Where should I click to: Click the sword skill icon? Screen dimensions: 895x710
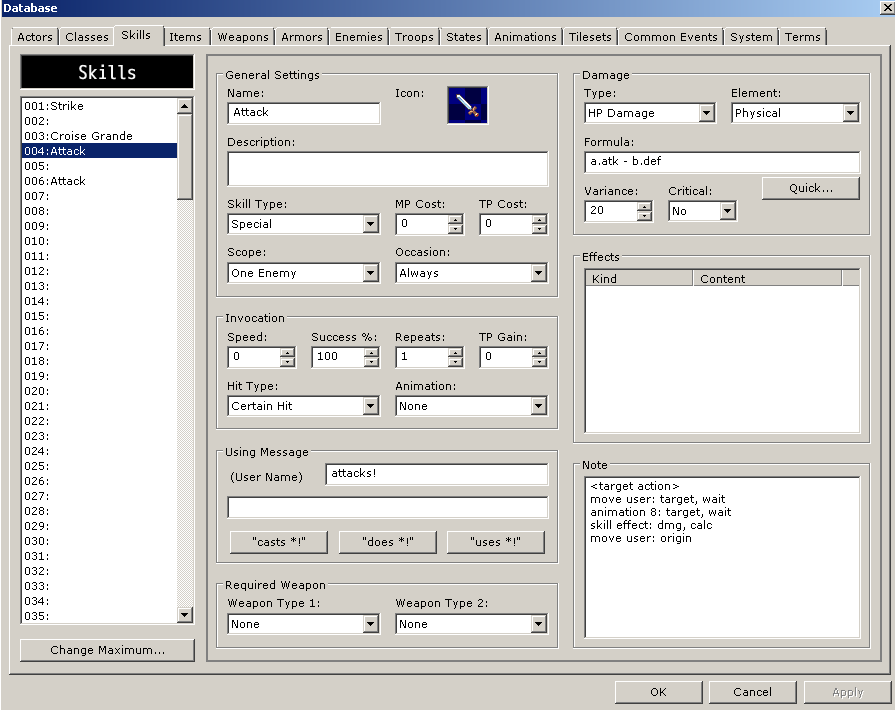[467, 105]
